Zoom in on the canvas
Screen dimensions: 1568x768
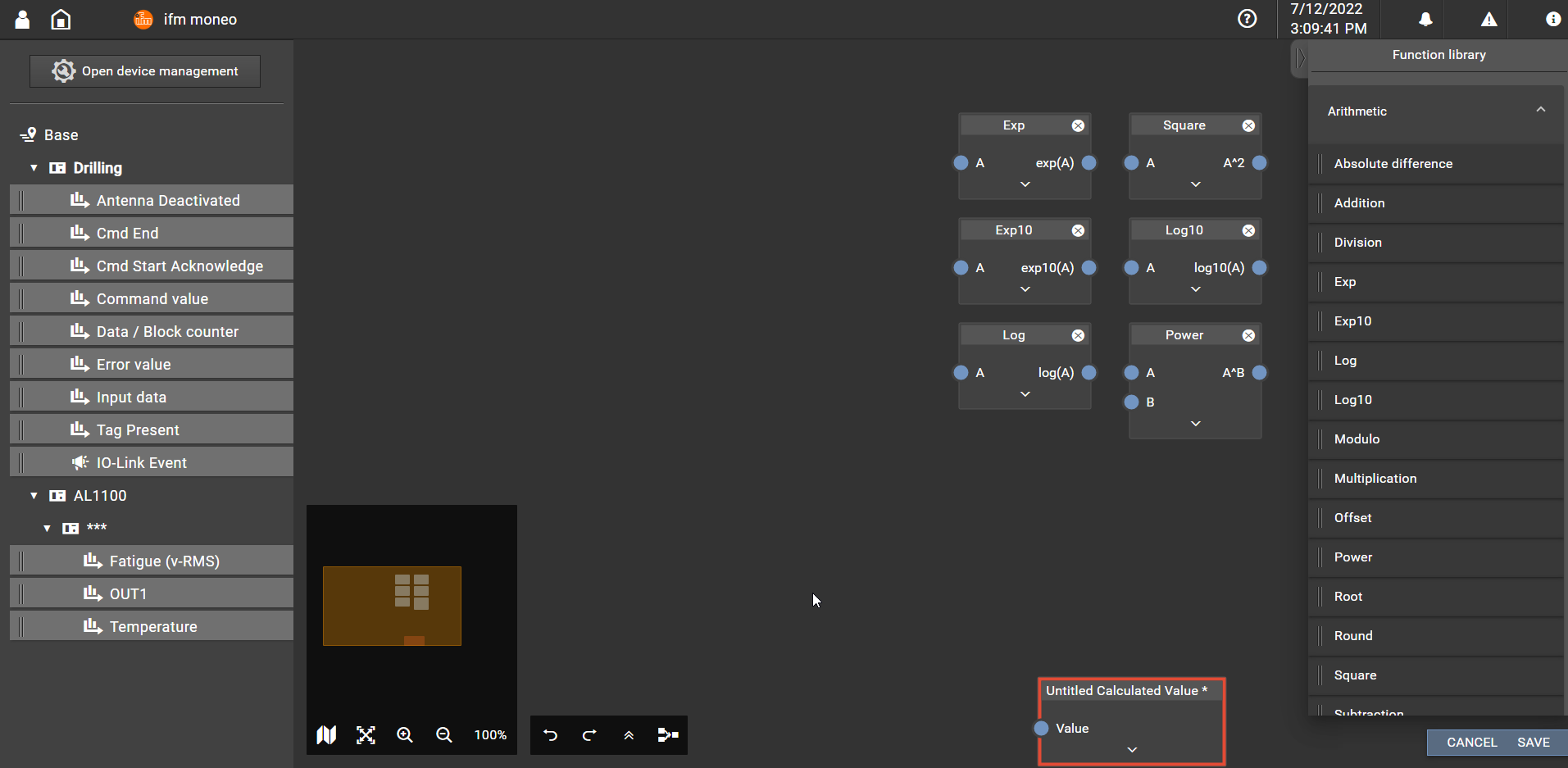click(x=405, y=735)
